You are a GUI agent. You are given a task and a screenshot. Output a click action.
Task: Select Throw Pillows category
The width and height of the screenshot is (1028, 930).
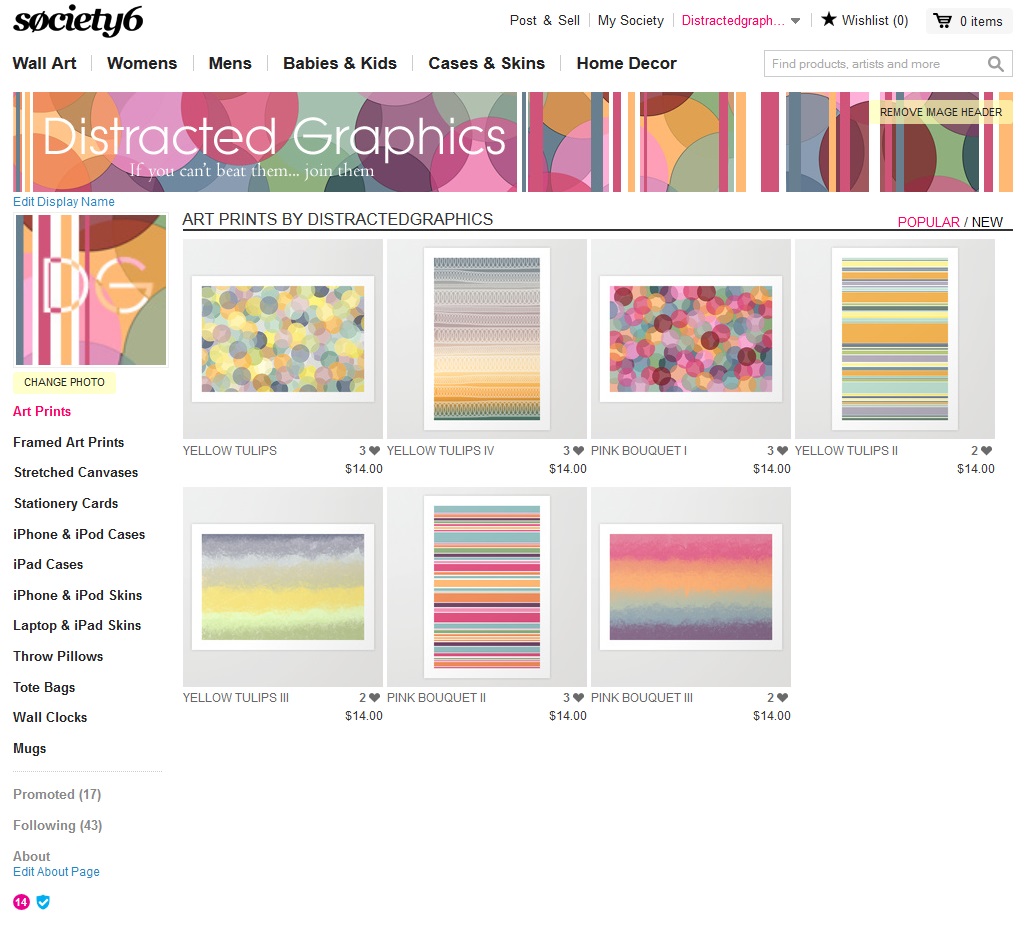58,656
